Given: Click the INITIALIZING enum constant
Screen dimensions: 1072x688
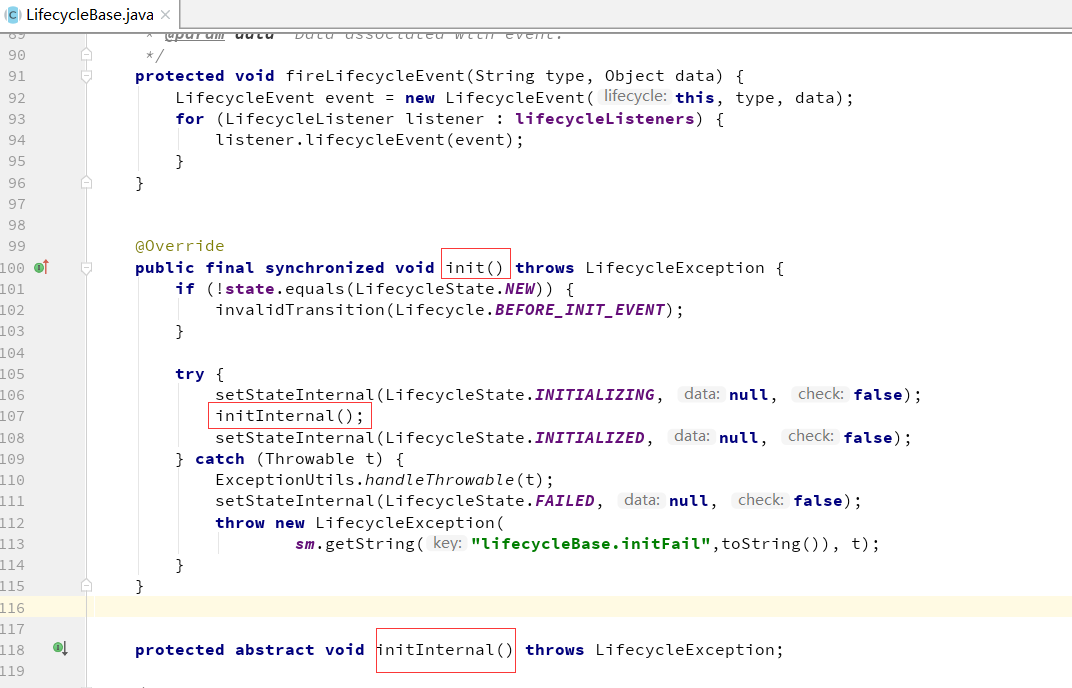Looking at the screenshot, I should (595, 395).
